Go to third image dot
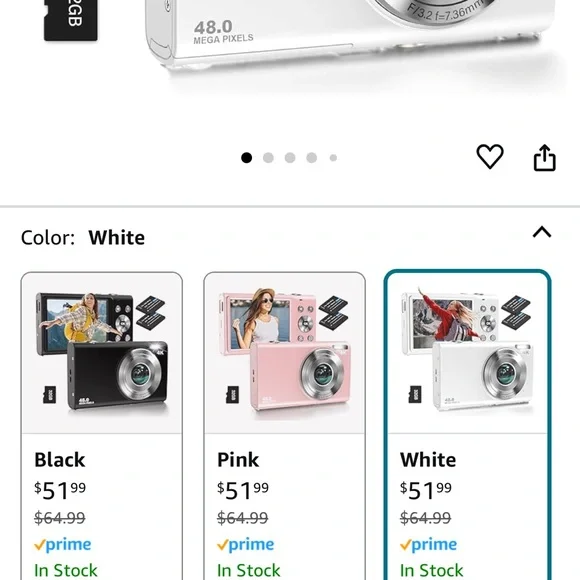580x580 pixels. [x=290, y=158]
